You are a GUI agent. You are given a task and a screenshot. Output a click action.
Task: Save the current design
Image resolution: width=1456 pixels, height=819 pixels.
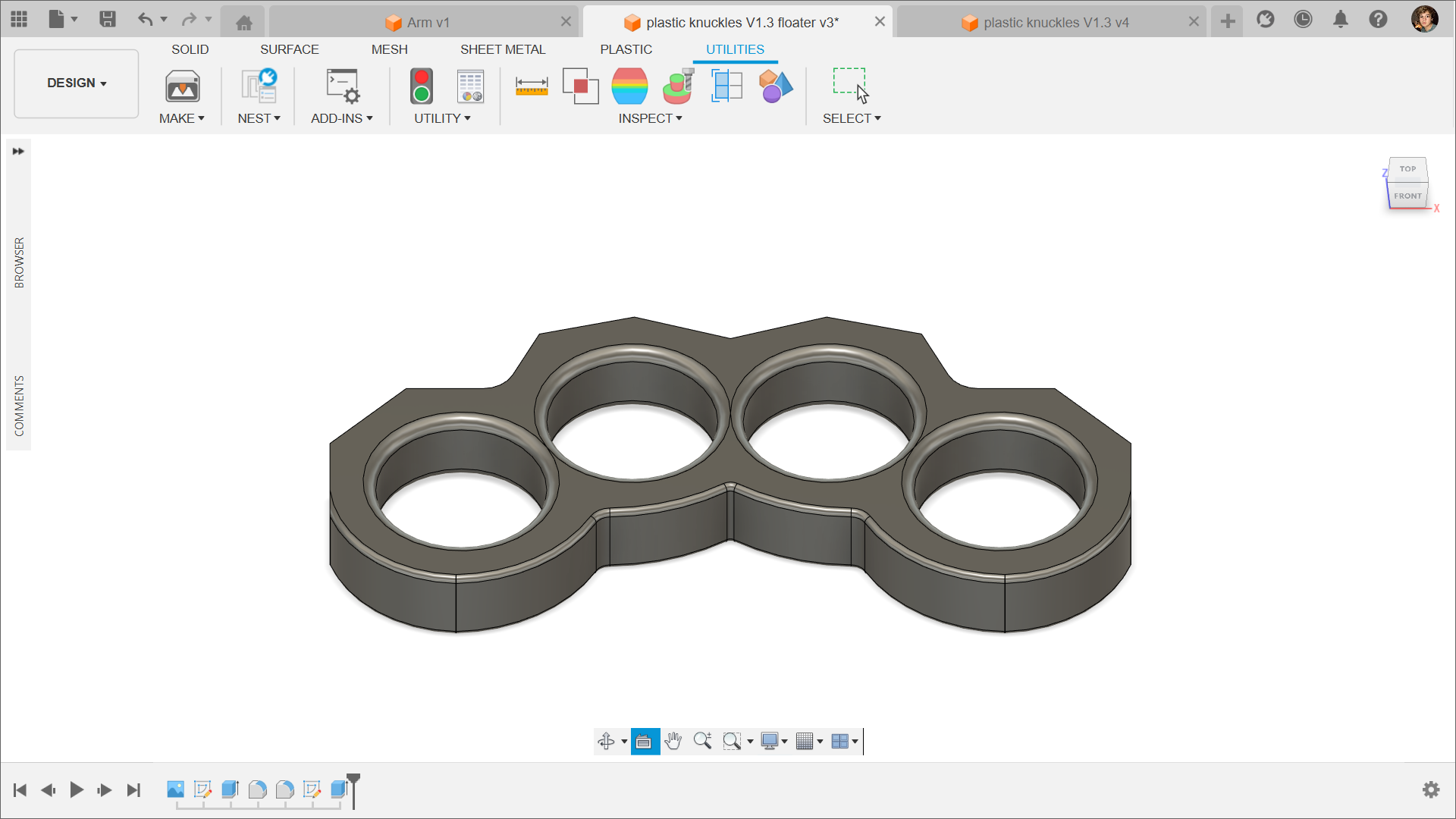[x=108, y=19]
